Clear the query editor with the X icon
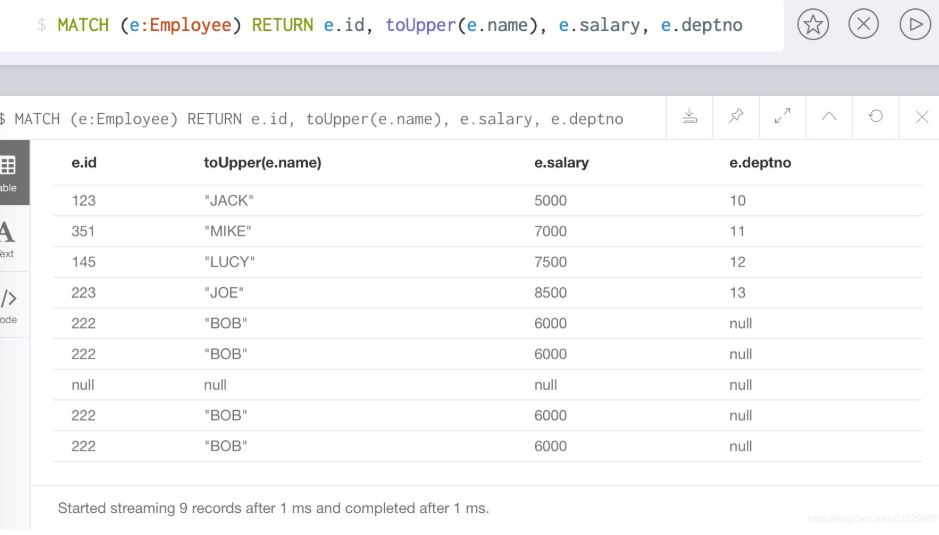The width and height of the screenshot is (939, 535). pyautogui.click(x=864, y=25)
